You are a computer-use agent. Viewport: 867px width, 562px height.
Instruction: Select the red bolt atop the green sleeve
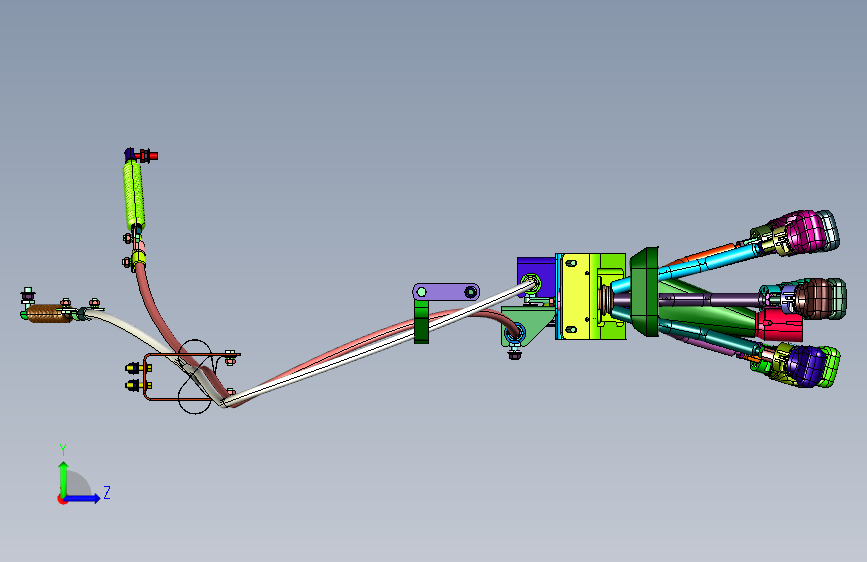[148, 155]
